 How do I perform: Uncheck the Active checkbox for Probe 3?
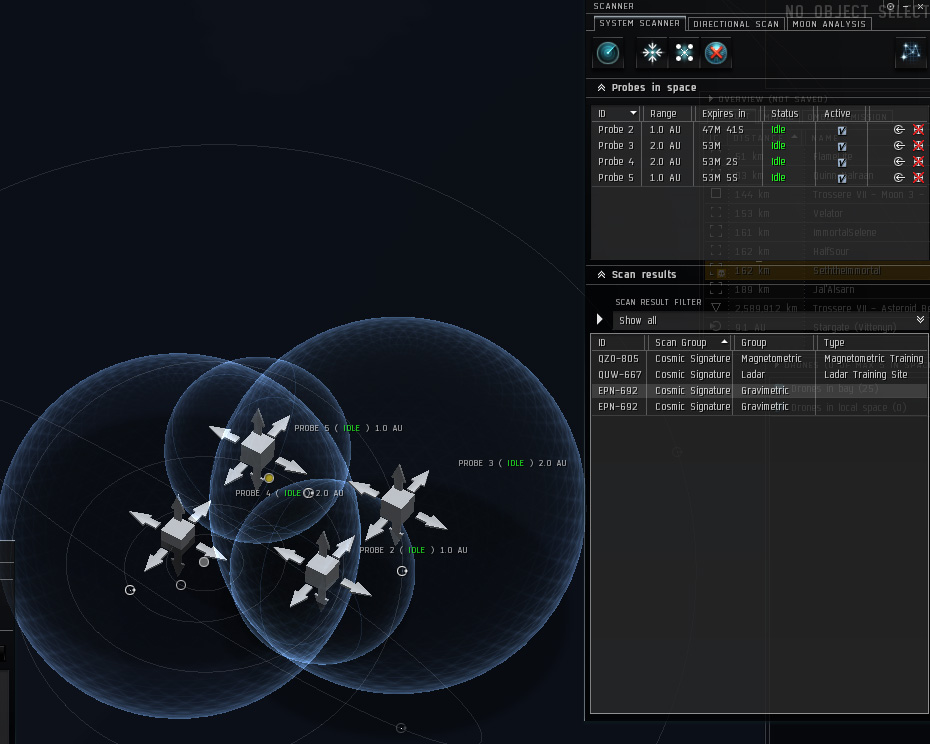click(842, 147)
